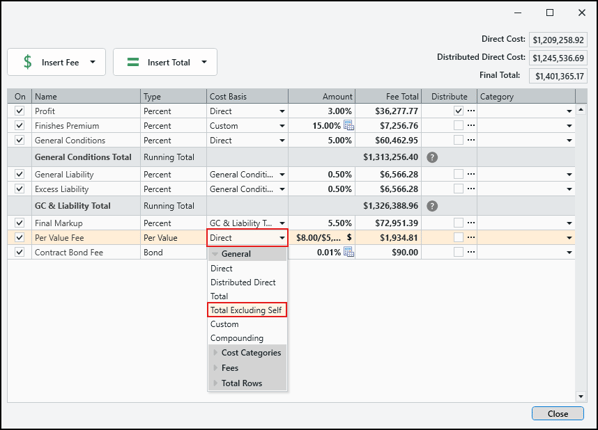Click dollar symbol in Per Value Fee amount
Screen dimensions: 598x430
click(x=349, y=238)
